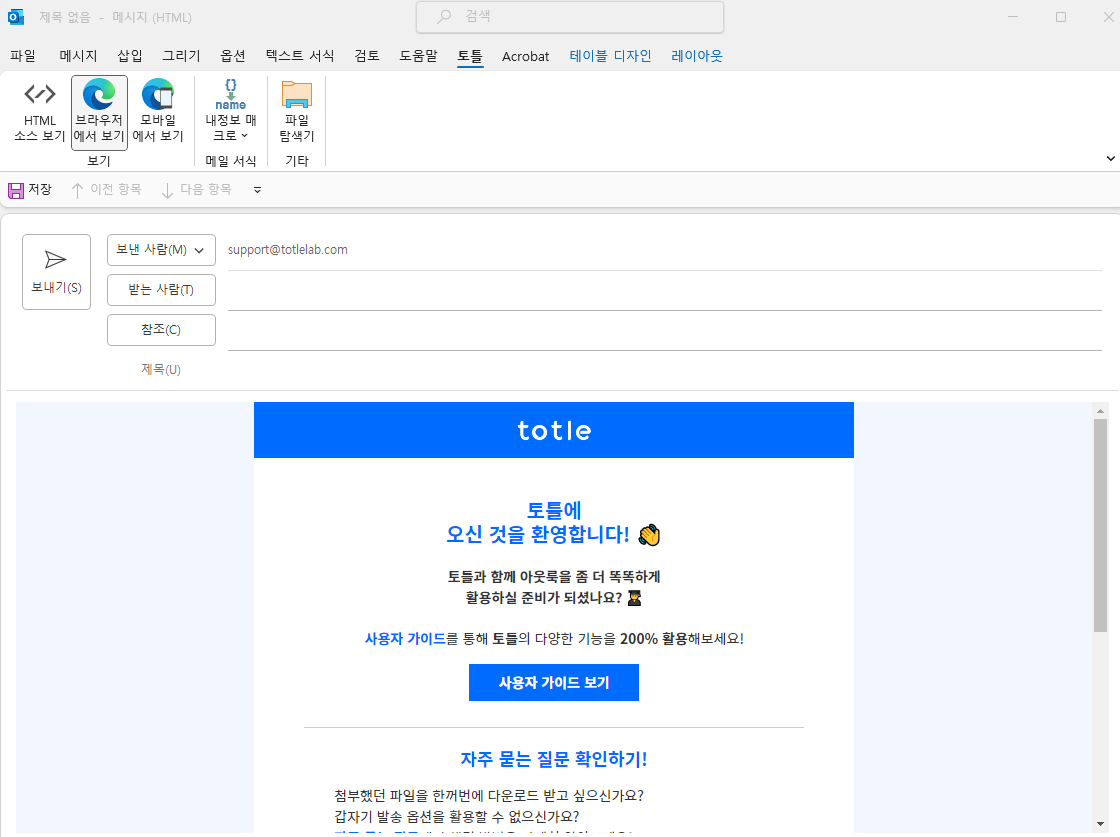Viewport: 1120px width, 837px height.
Task: Switch to 그리기 ribbon tab
Action: pyautogui.click(x=181, y=56)
